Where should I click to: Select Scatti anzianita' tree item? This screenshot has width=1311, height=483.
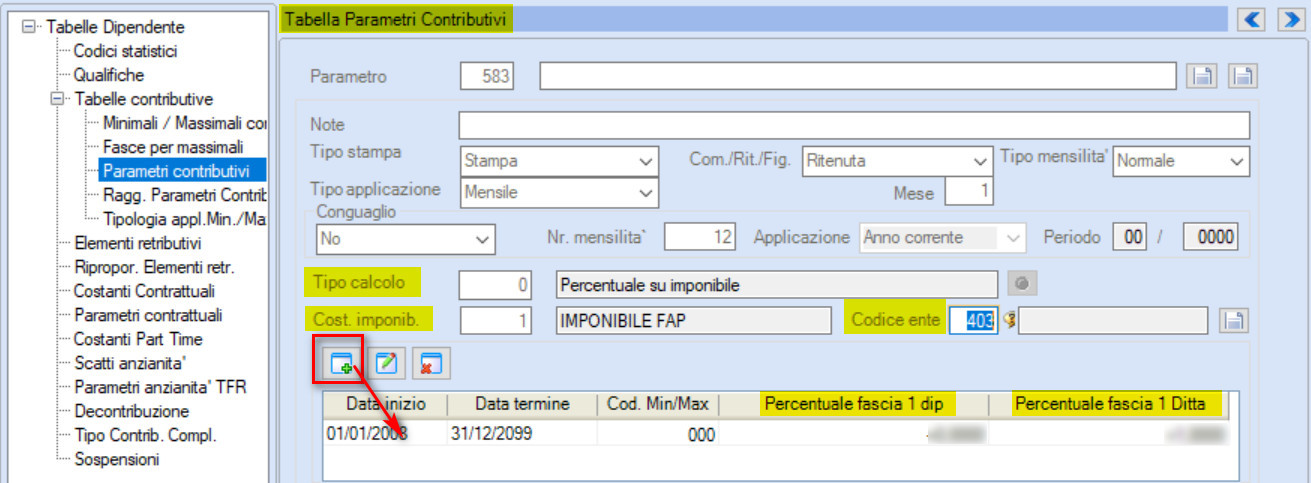click(x=131, y=363)
